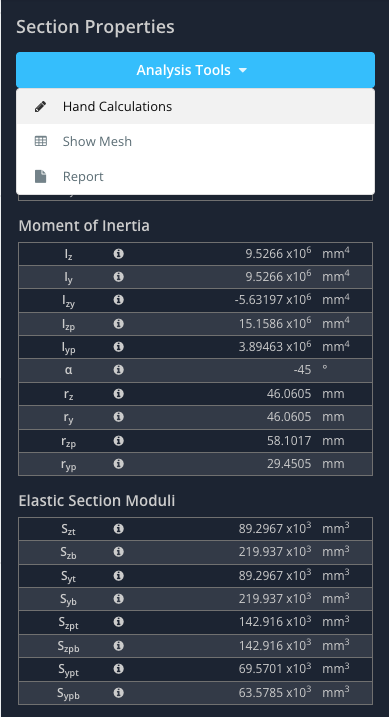Click the info icon beside Sypb
This screenshot has height=717, width=389.
click(x=118, y=693)
